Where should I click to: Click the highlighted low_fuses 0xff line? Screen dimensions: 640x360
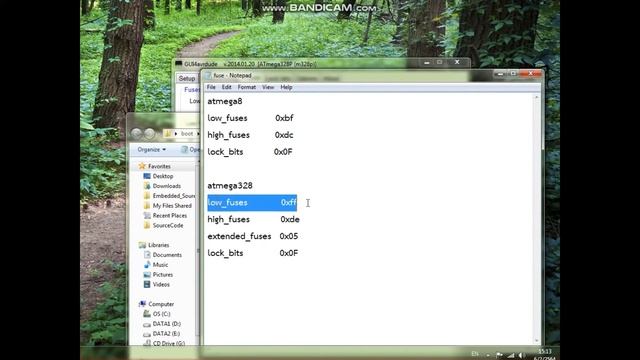(252, 203)
